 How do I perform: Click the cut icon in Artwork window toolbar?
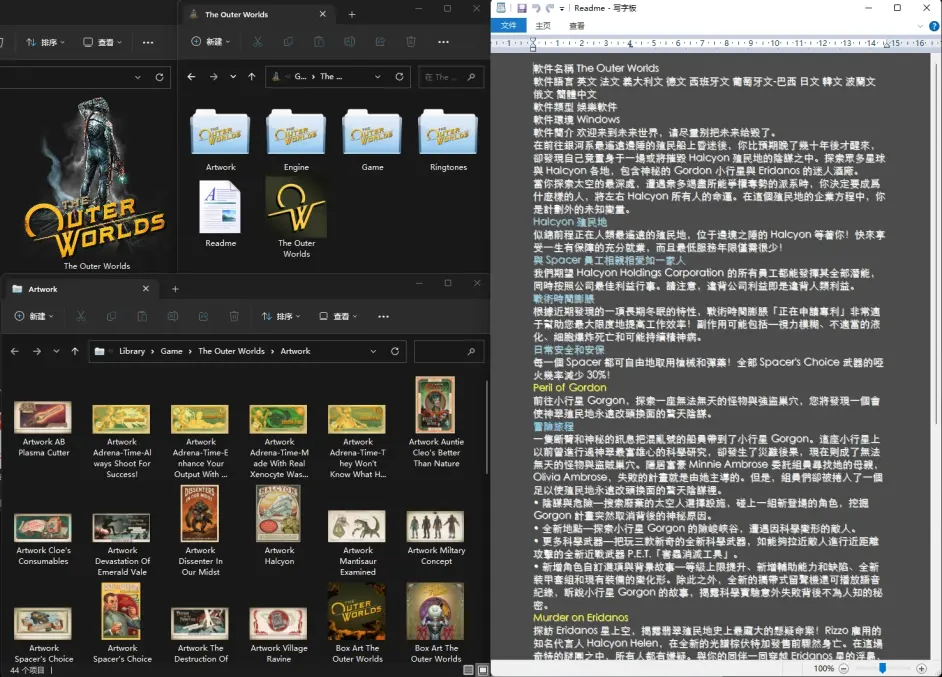(x=81, y=316)
